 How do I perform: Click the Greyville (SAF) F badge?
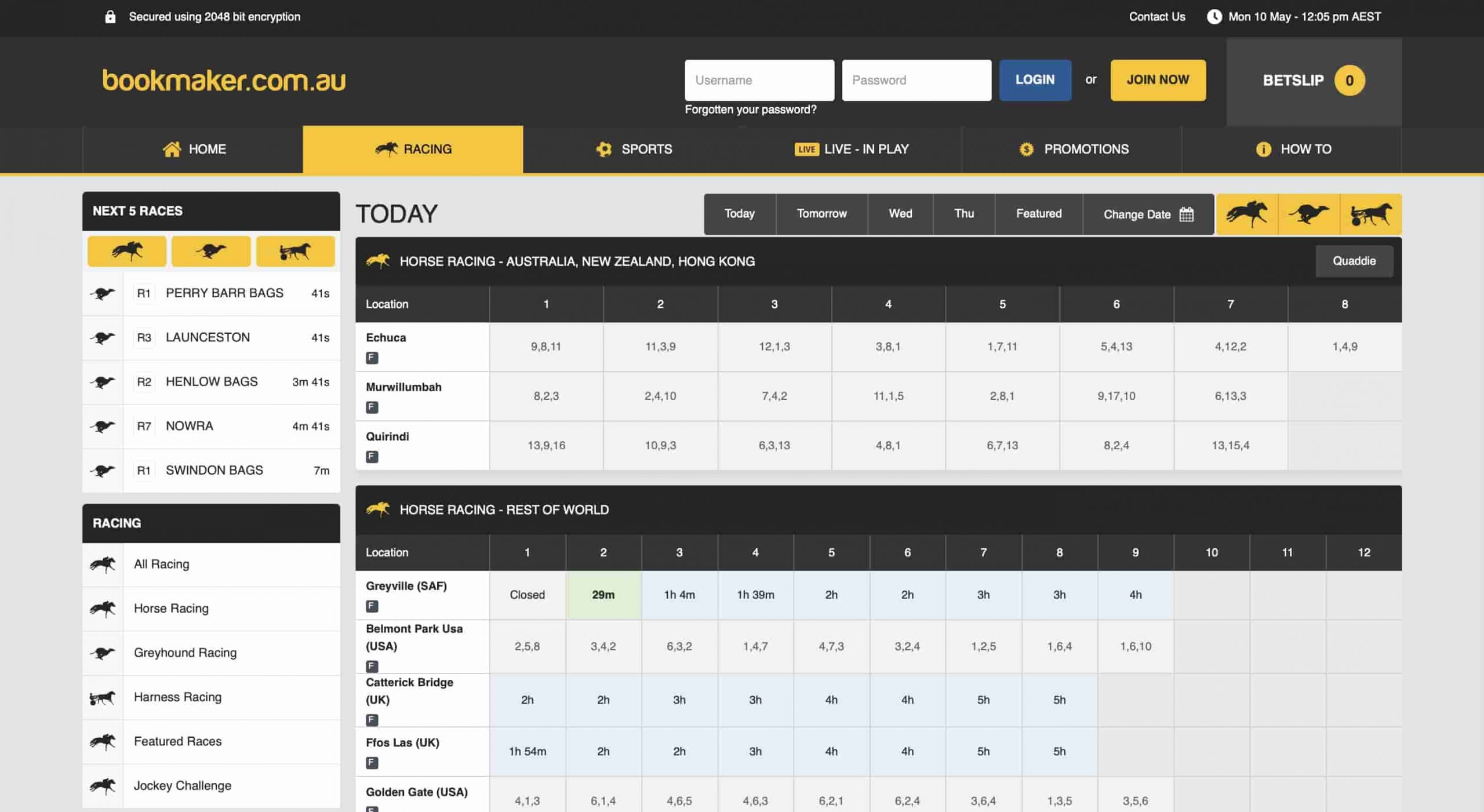click(372, 606)
